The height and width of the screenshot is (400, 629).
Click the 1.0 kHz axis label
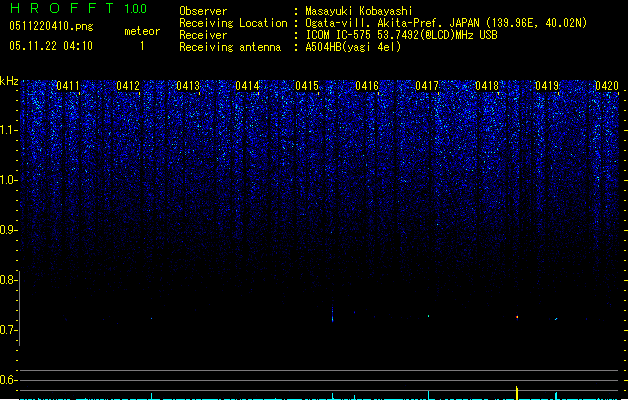(x=8, y=180)
